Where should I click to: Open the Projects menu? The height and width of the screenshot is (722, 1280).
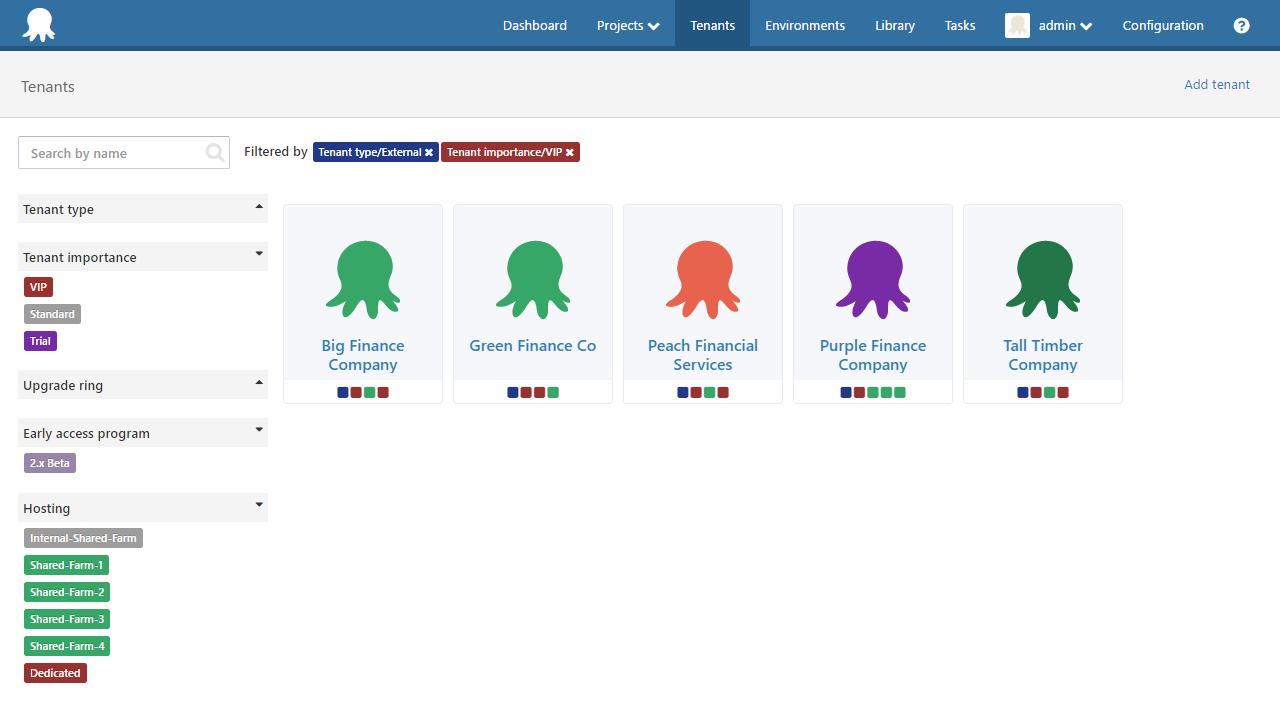coord(627,25)
